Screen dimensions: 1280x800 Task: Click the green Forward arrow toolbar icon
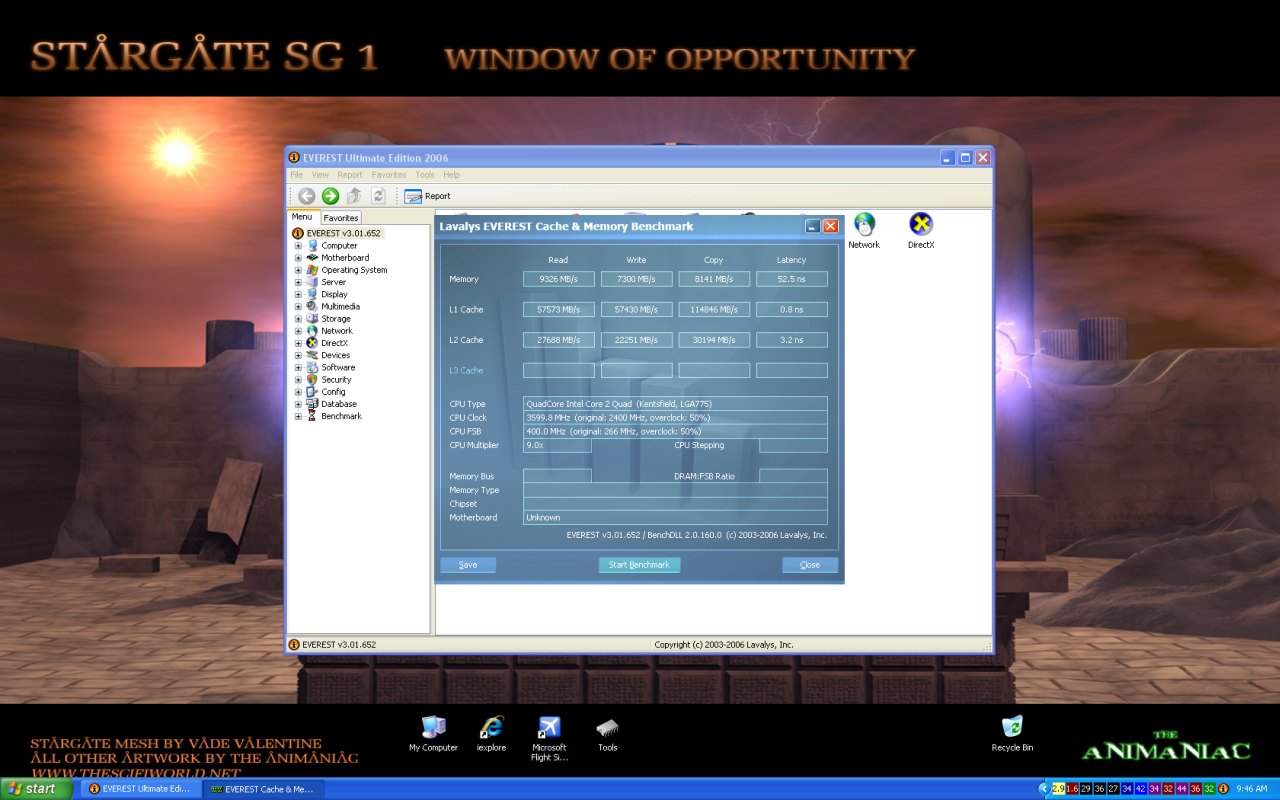[x=330, y=196]
